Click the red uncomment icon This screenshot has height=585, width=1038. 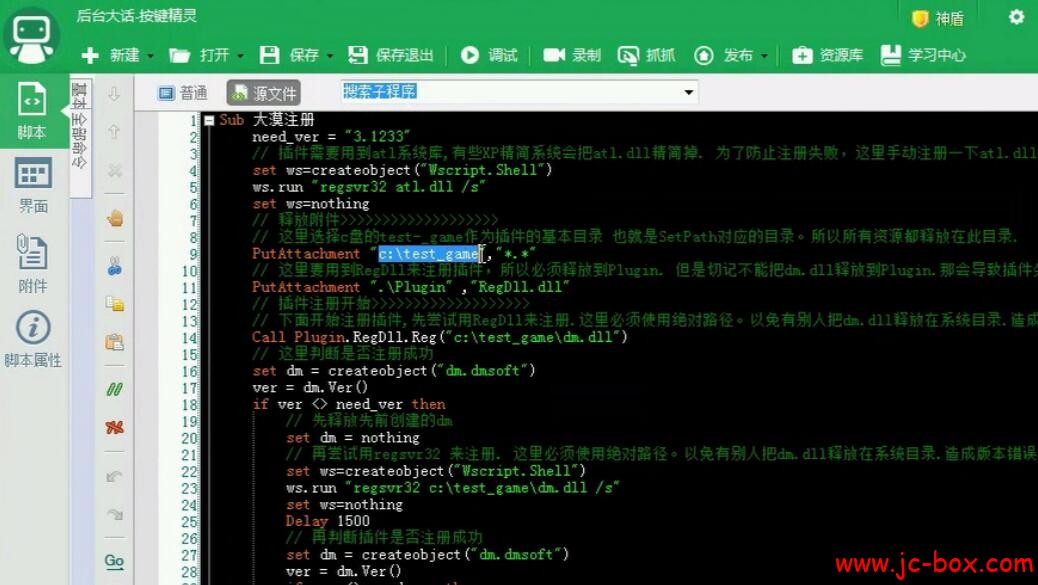(115, 428)
